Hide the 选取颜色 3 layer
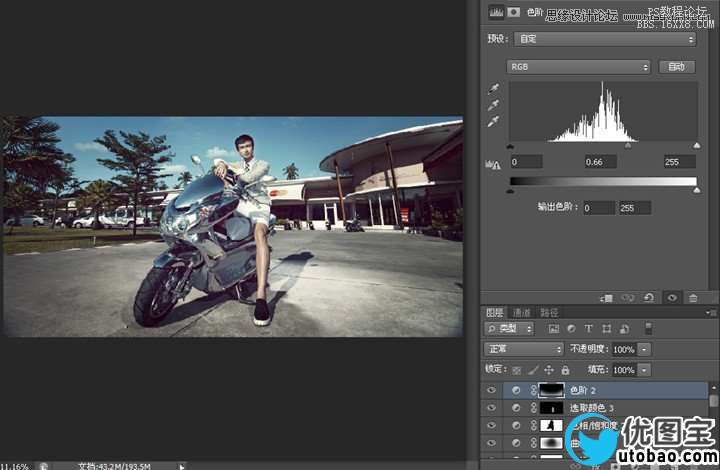This screenshot has width=720, height=470. [x=490, y=408]
